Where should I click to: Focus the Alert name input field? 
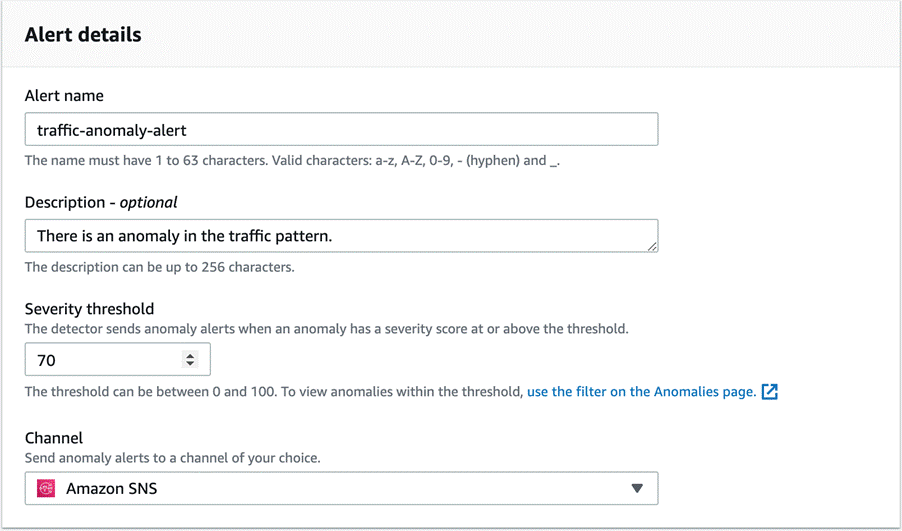click(x=341, y=130)
